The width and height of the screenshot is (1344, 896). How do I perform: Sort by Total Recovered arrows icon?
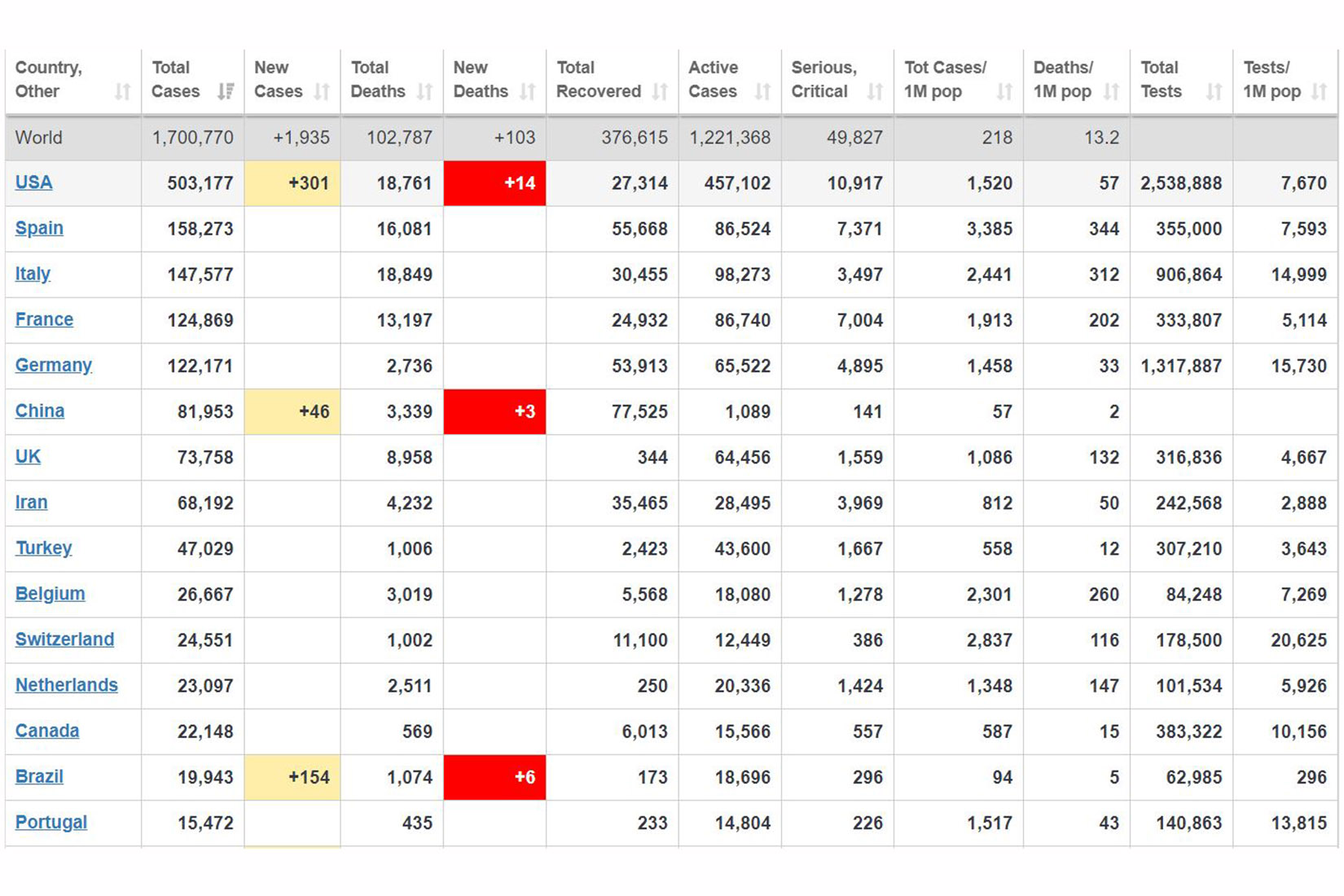[660, 92]
